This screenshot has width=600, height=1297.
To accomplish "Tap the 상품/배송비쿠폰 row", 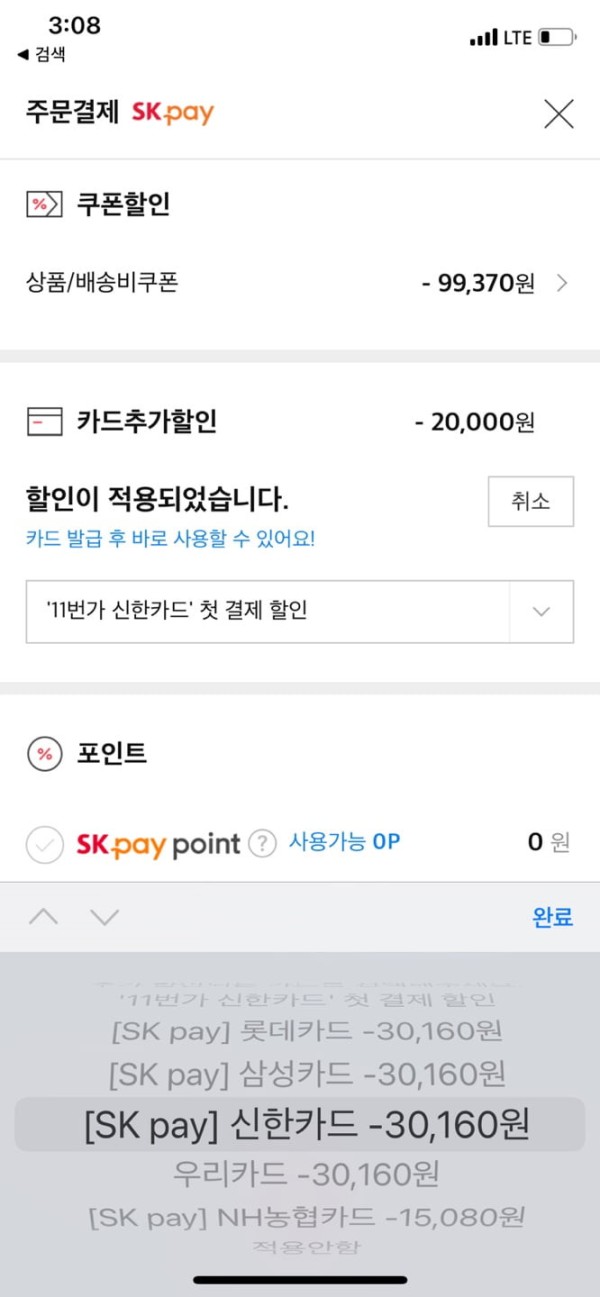I will 300,284.
